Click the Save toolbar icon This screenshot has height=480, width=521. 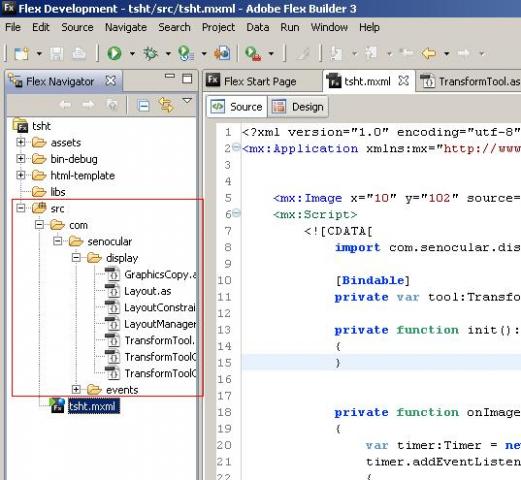click(x=57, y=53)
